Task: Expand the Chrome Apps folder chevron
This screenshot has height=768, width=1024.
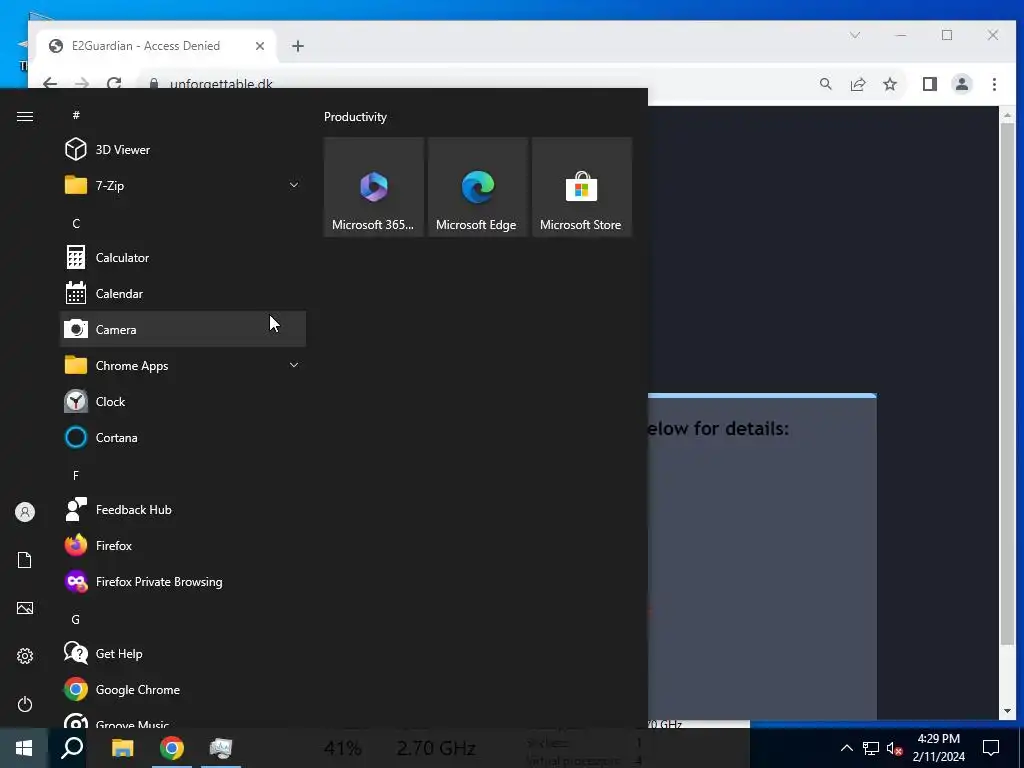Action: pyautogui.click(x=294, y=365)
